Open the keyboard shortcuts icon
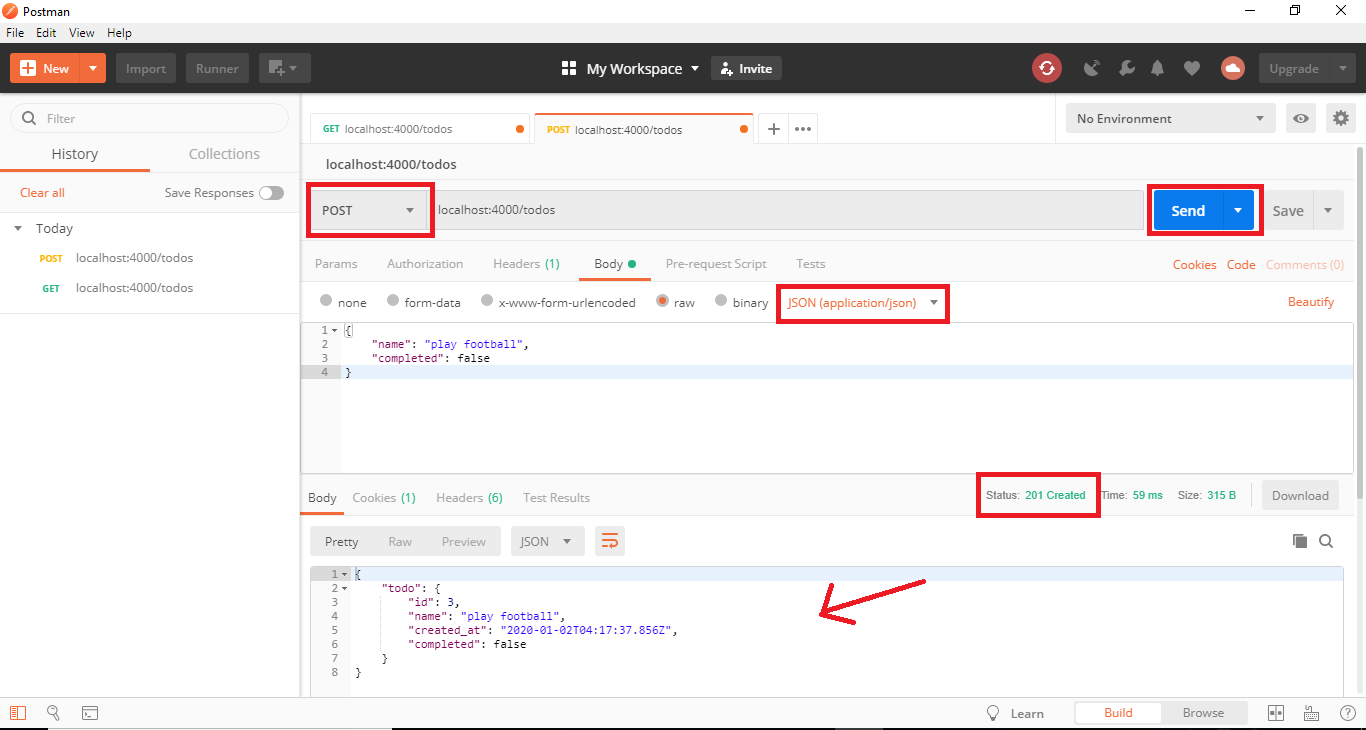The height and width of the screenshot is (730, 1366). coord(1312,713)
